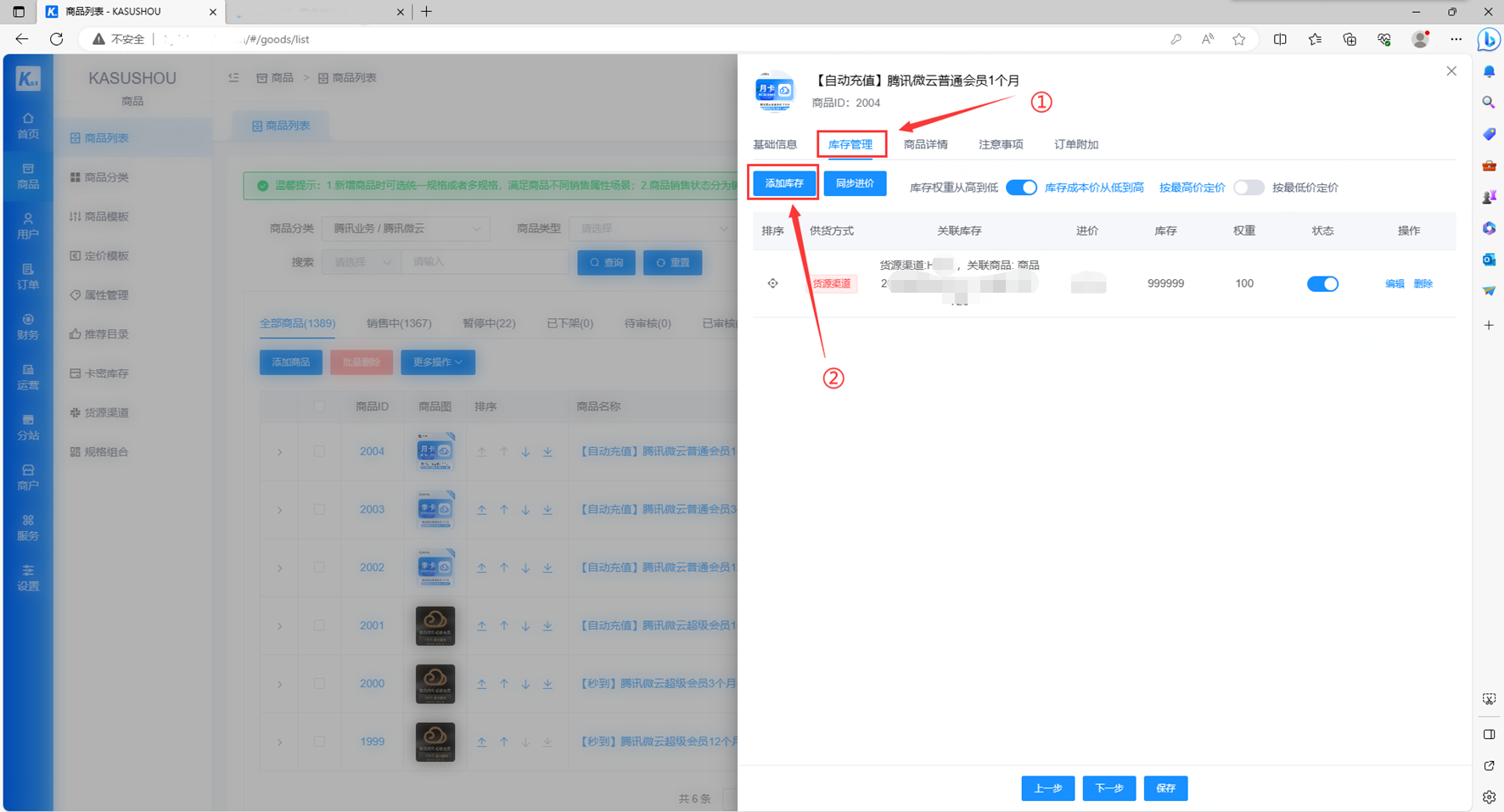
Task: Click the 上一步 previous step button
Action: pyautogui.click(x=1048, y=788)
